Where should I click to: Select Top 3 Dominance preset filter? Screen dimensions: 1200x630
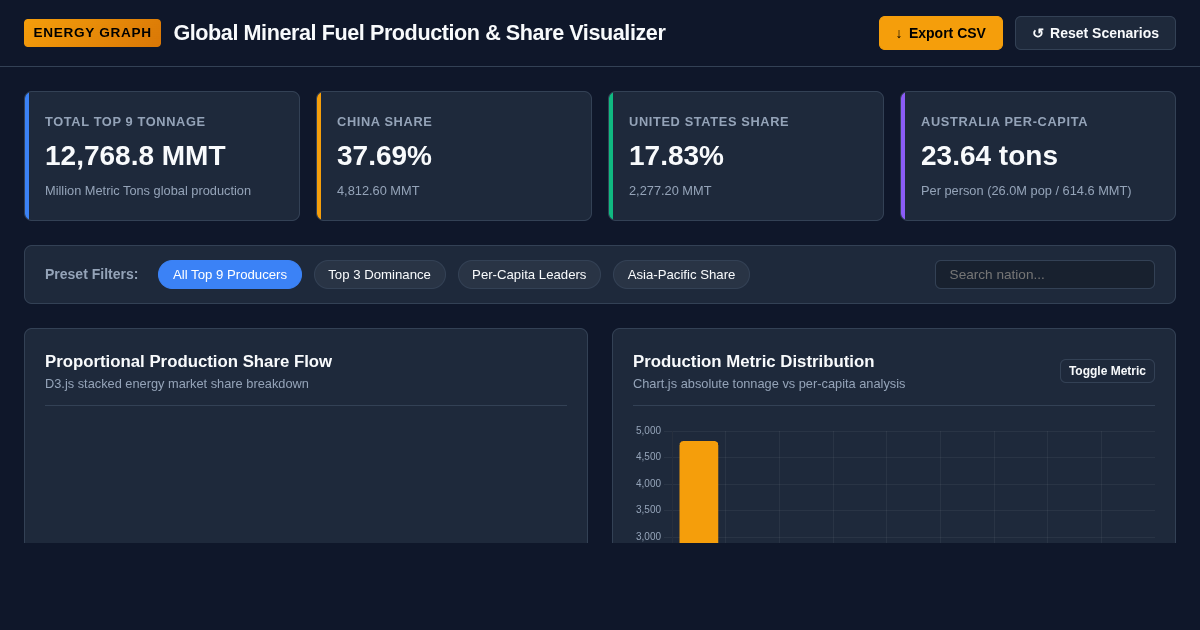pos(380,275)
